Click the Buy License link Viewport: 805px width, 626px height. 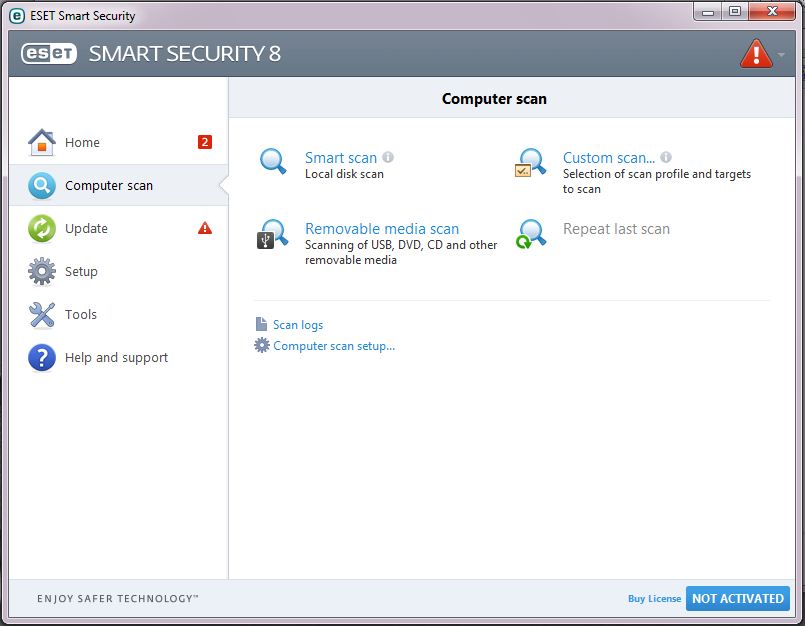point(654,599)
